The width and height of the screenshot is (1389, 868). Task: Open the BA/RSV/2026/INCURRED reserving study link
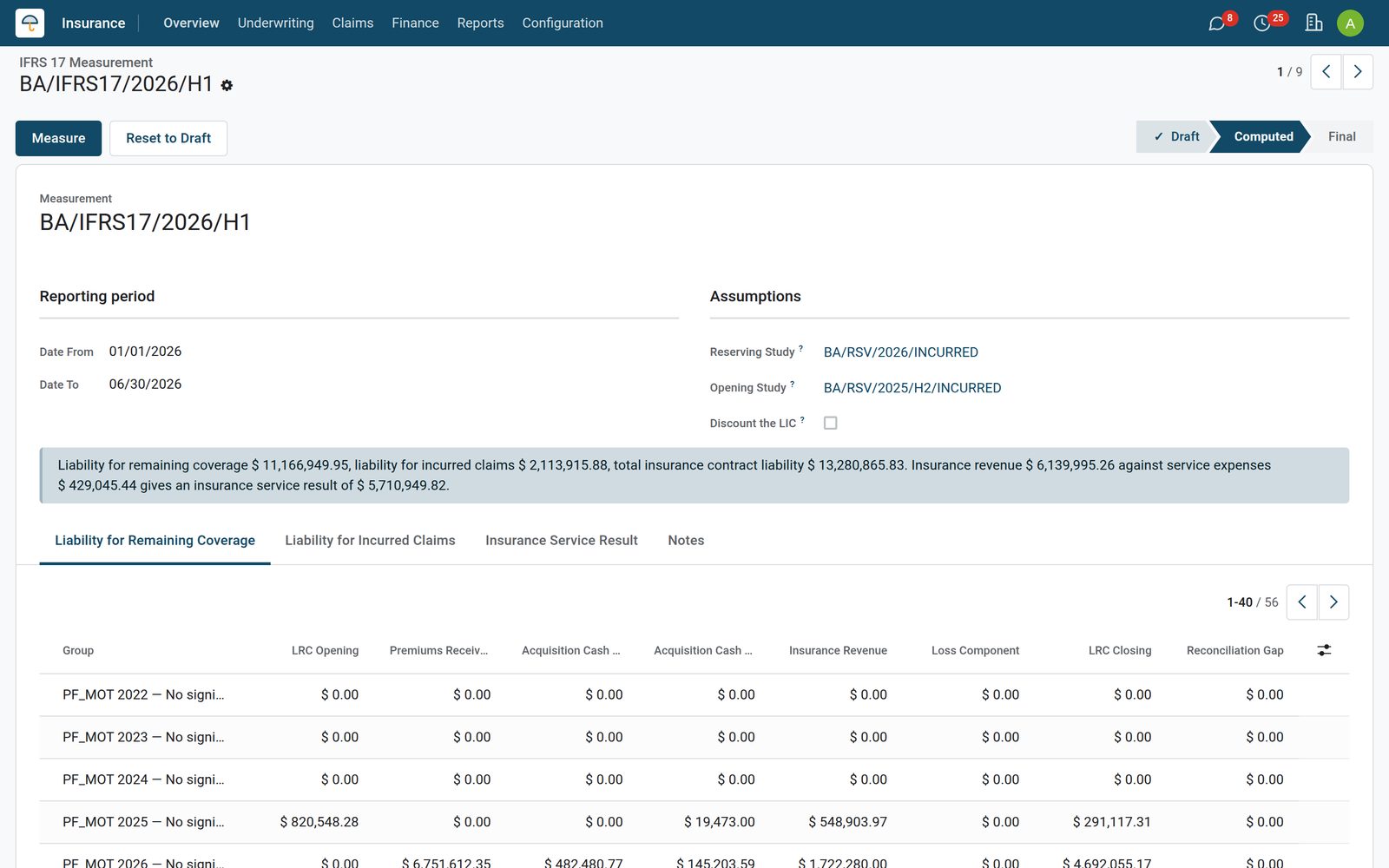point(900,352)
